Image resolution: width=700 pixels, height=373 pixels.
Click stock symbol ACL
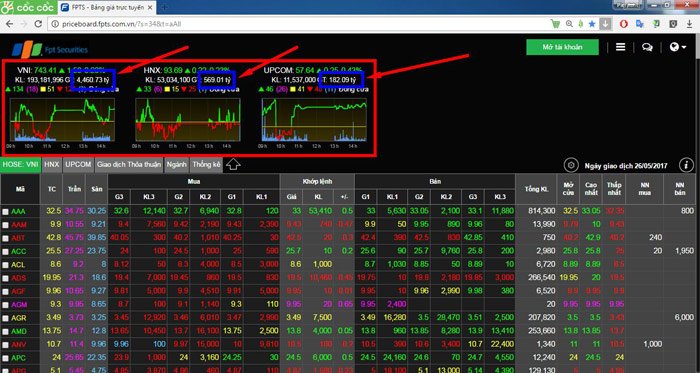tap(18, 265)
